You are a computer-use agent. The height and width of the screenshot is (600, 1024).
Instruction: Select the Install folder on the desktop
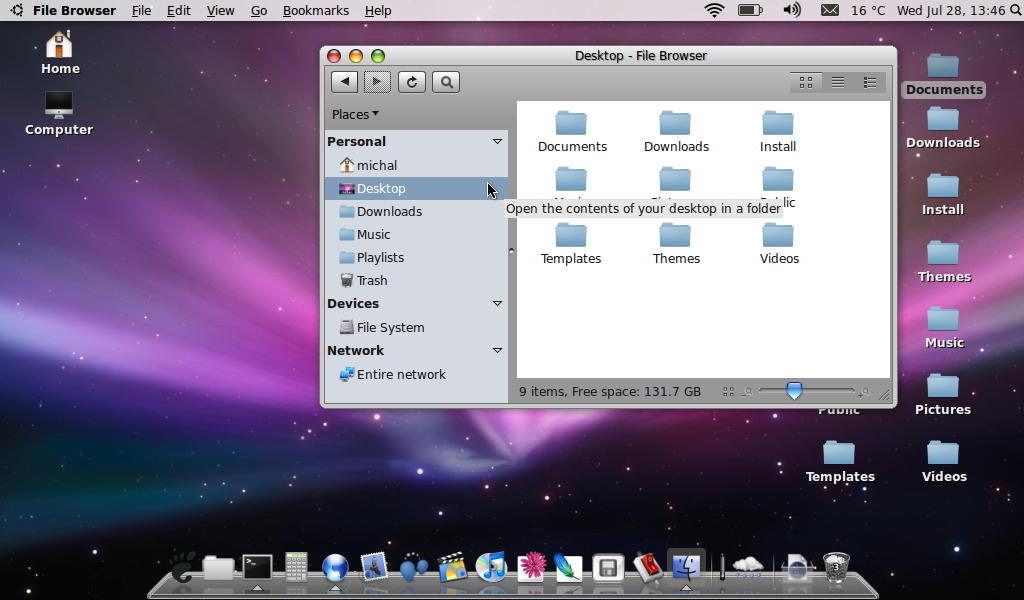click(x=943, y=195)
